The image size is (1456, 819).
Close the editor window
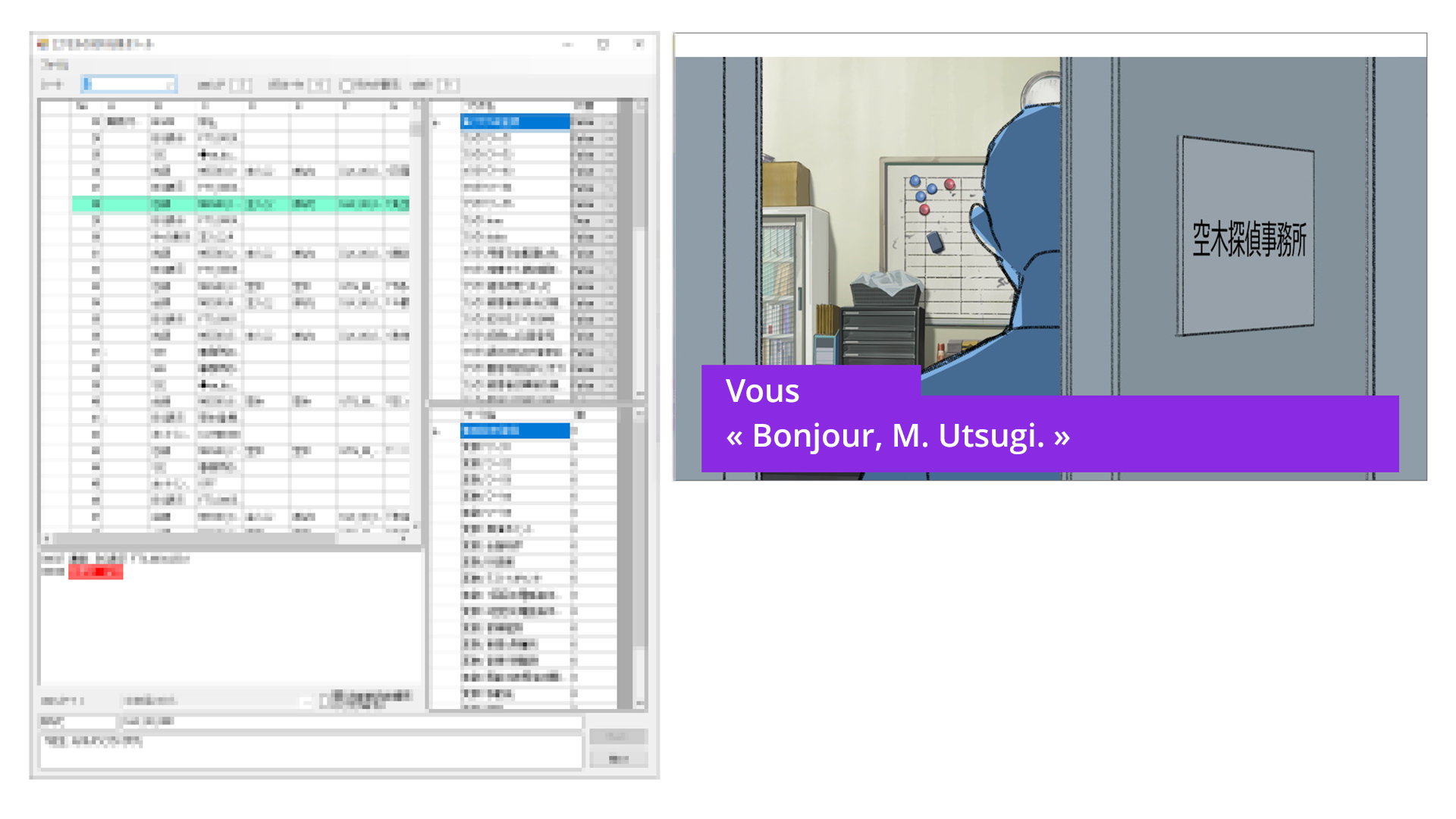tap(639, 45)
